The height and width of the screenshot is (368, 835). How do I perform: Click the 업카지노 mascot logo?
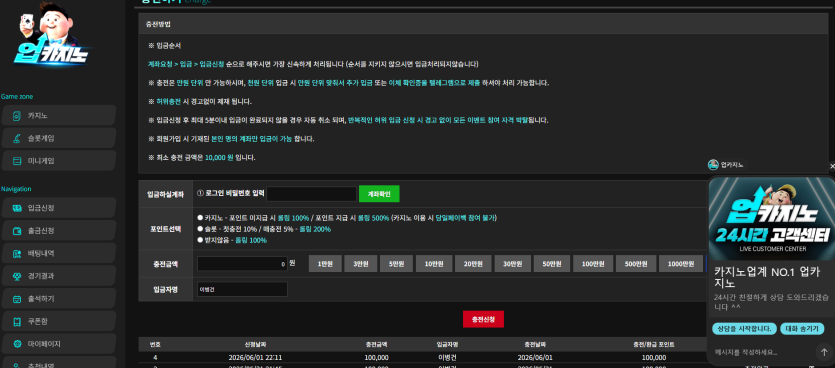pos(52,35)
